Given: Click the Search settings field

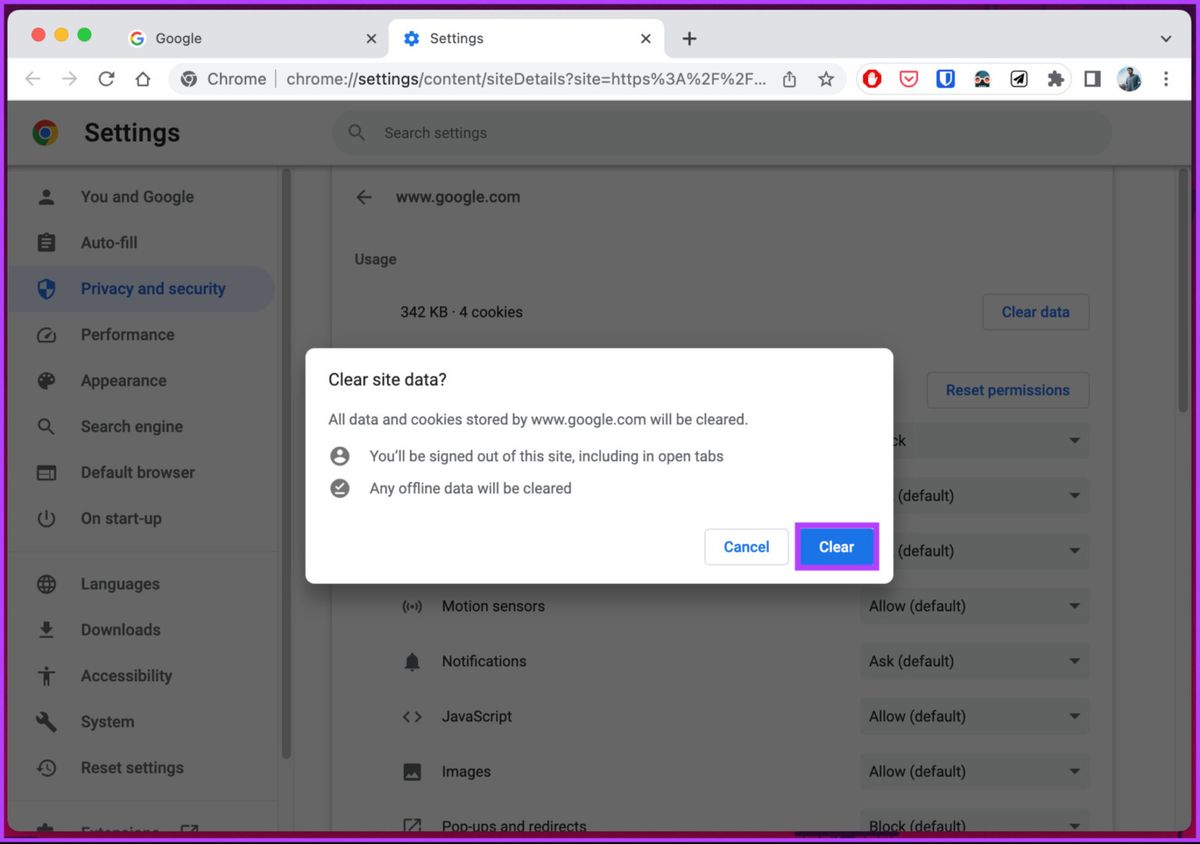Looking at the screenshot, I should point(721,133).
